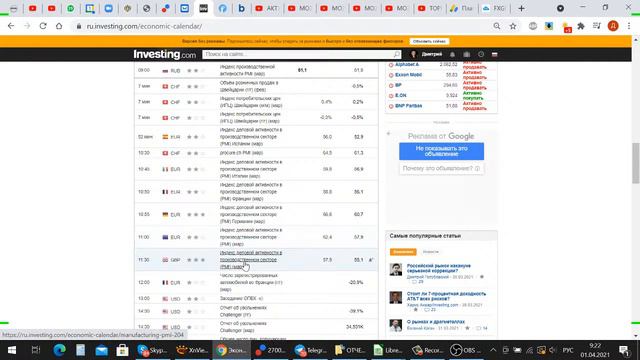The height and width of the screenshot is (360, 640).
Task: Click the Investing.com logo
Action: [164, 54]
